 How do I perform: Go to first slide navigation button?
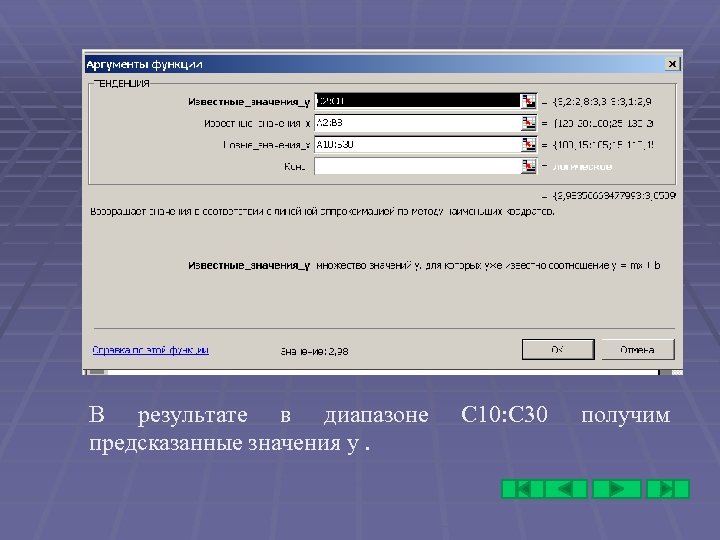click(522, 489)
